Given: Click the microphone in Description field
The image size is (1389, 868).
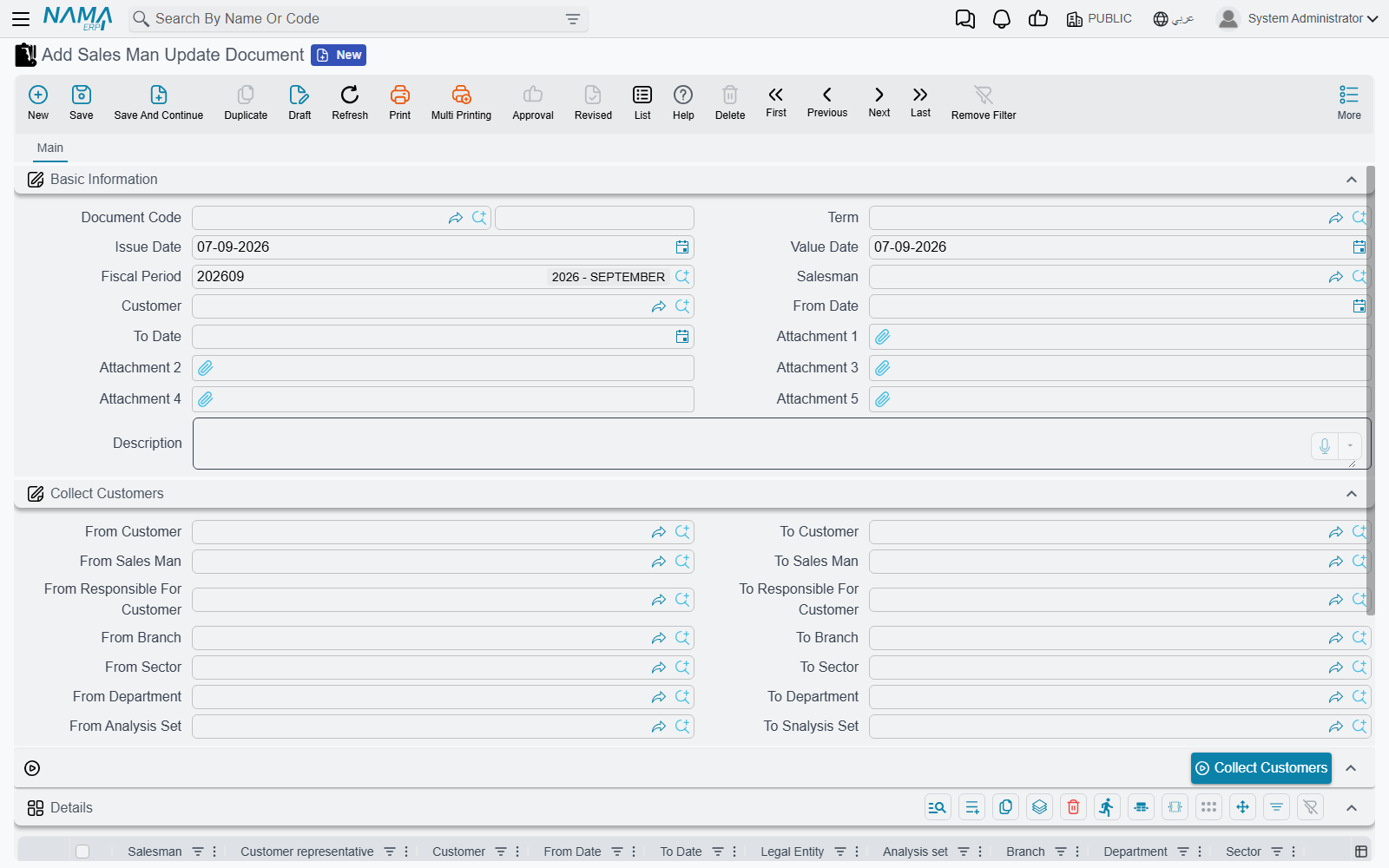Looking at the screenshot, I should click(1325, 445).
